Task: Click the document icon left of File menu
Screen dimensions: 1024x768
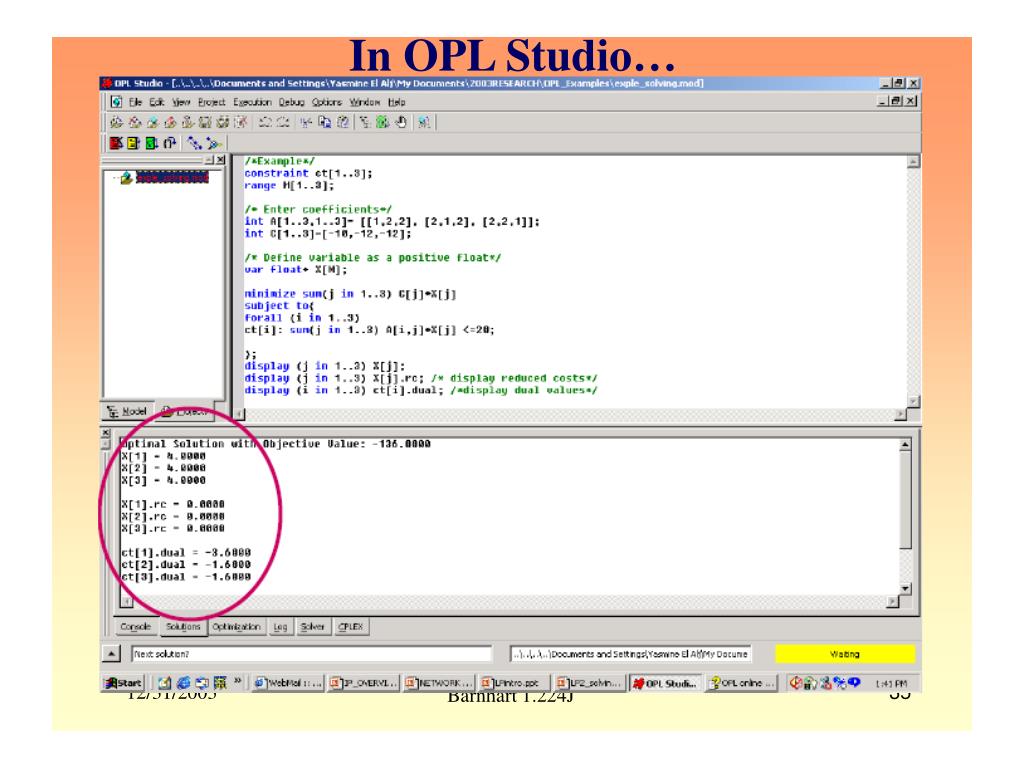Action: point(116,102)
